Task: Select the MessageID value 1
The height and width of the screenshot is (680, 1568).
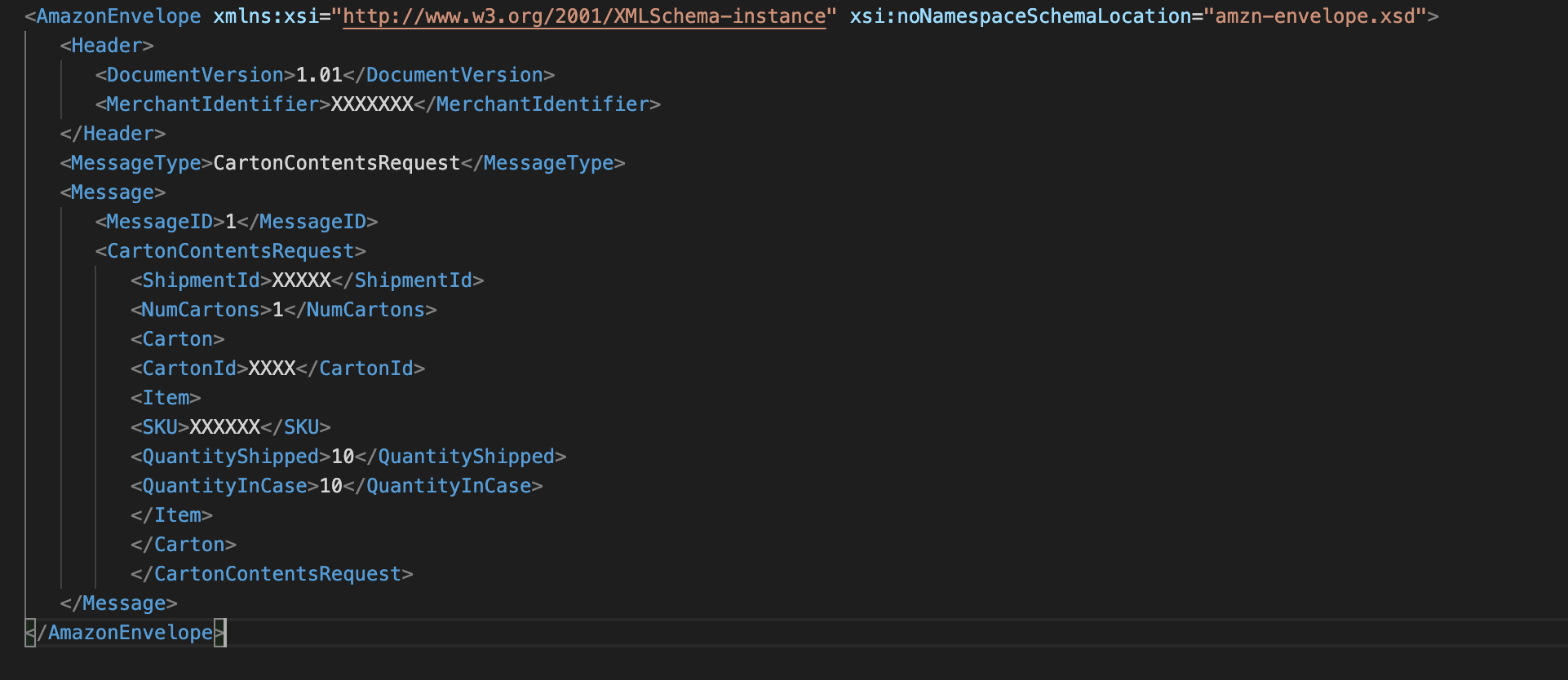Action: (x=231, y=222)
